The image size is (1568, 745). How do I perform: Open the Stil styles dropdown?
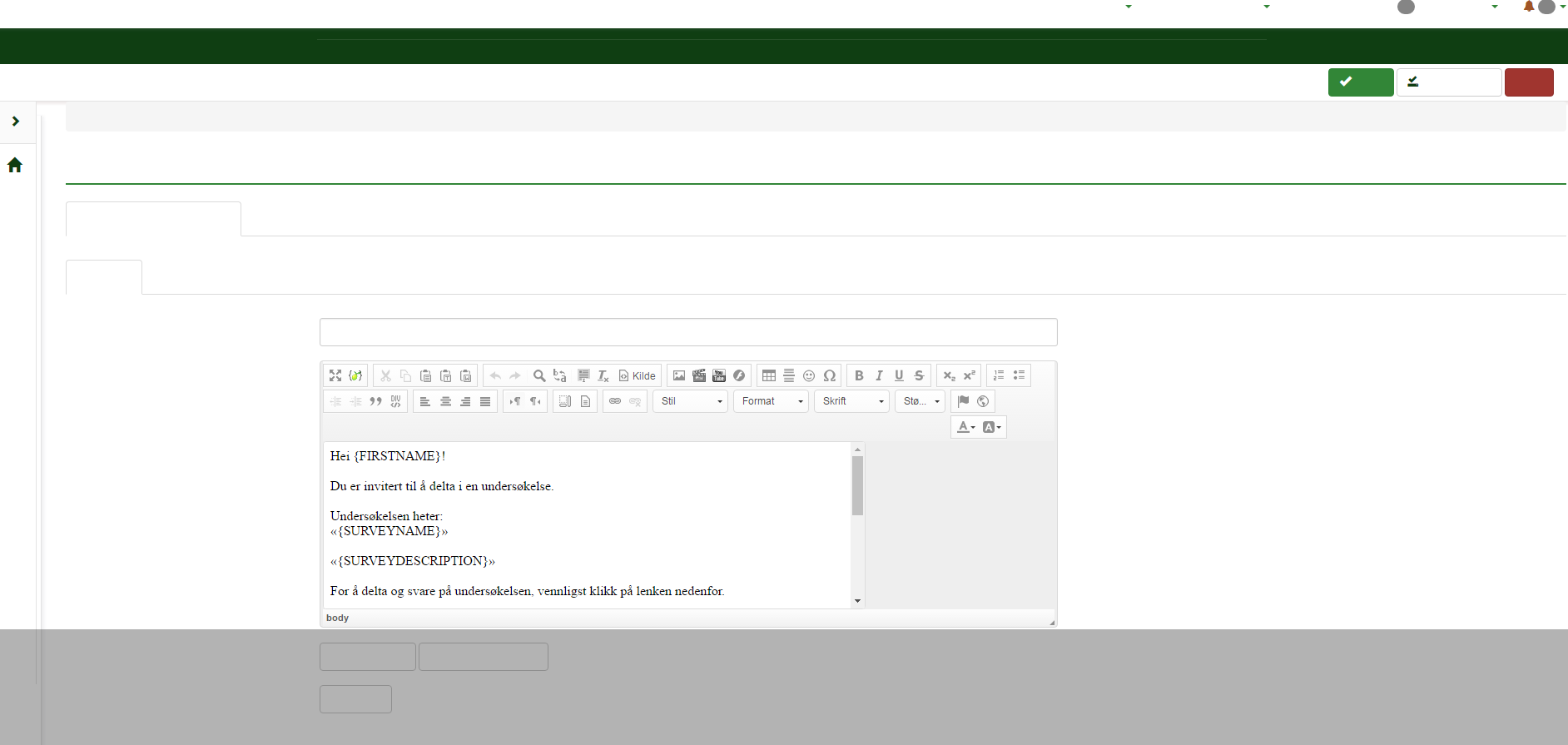[x=691, y=401]
